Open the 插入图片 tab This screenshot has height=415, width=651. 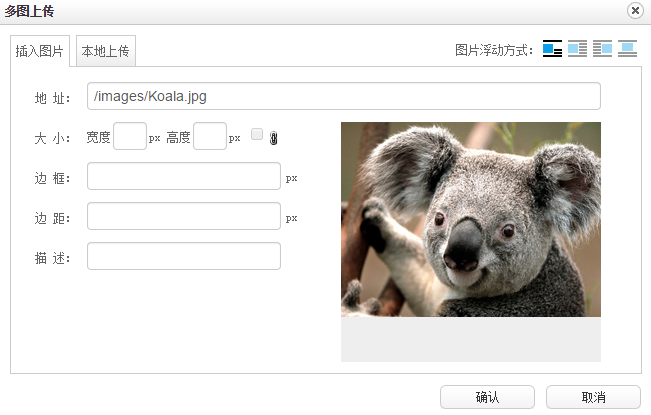(40, 51)
